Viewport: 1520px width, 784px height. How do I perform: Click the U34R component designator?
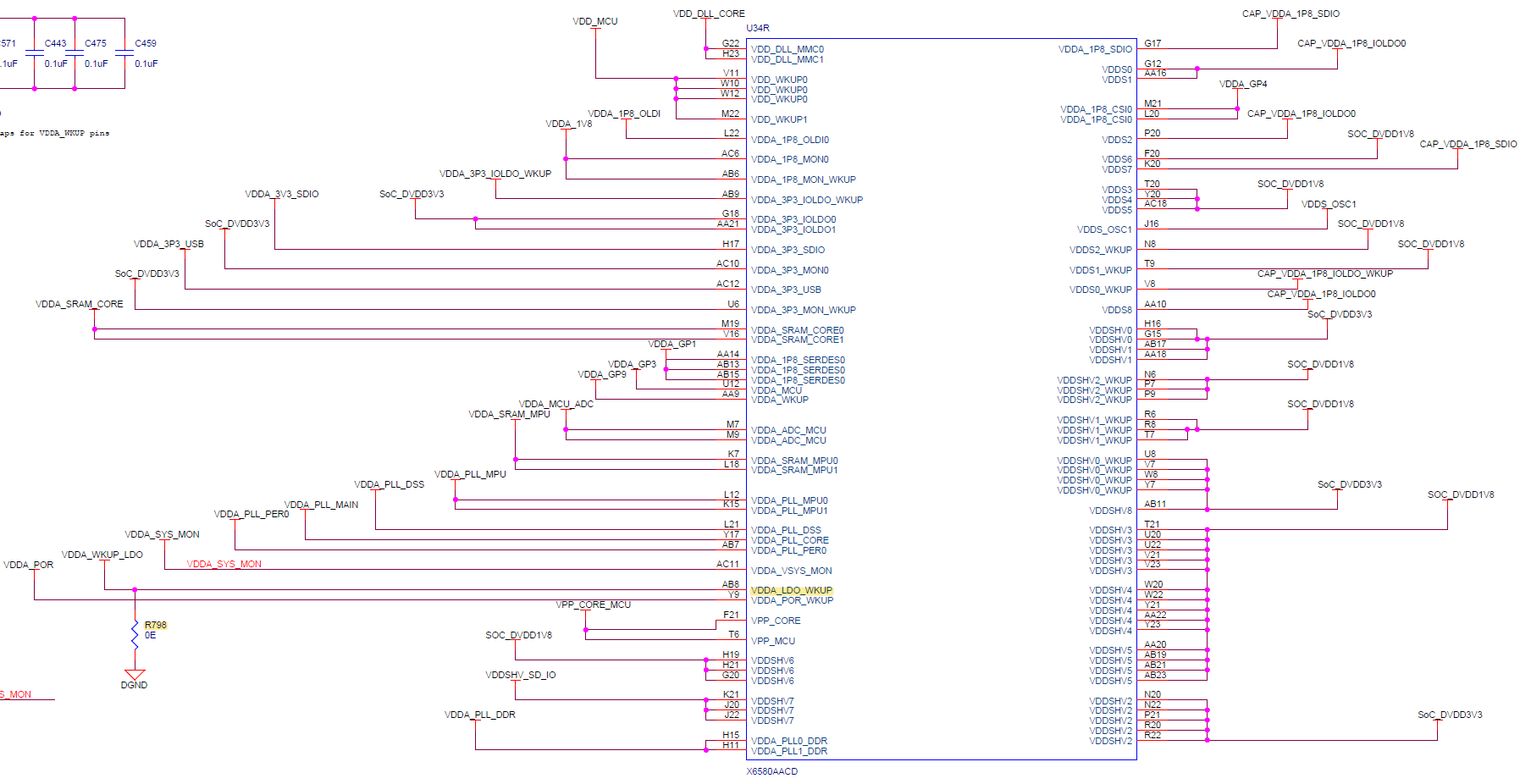(x=758, y=28)
